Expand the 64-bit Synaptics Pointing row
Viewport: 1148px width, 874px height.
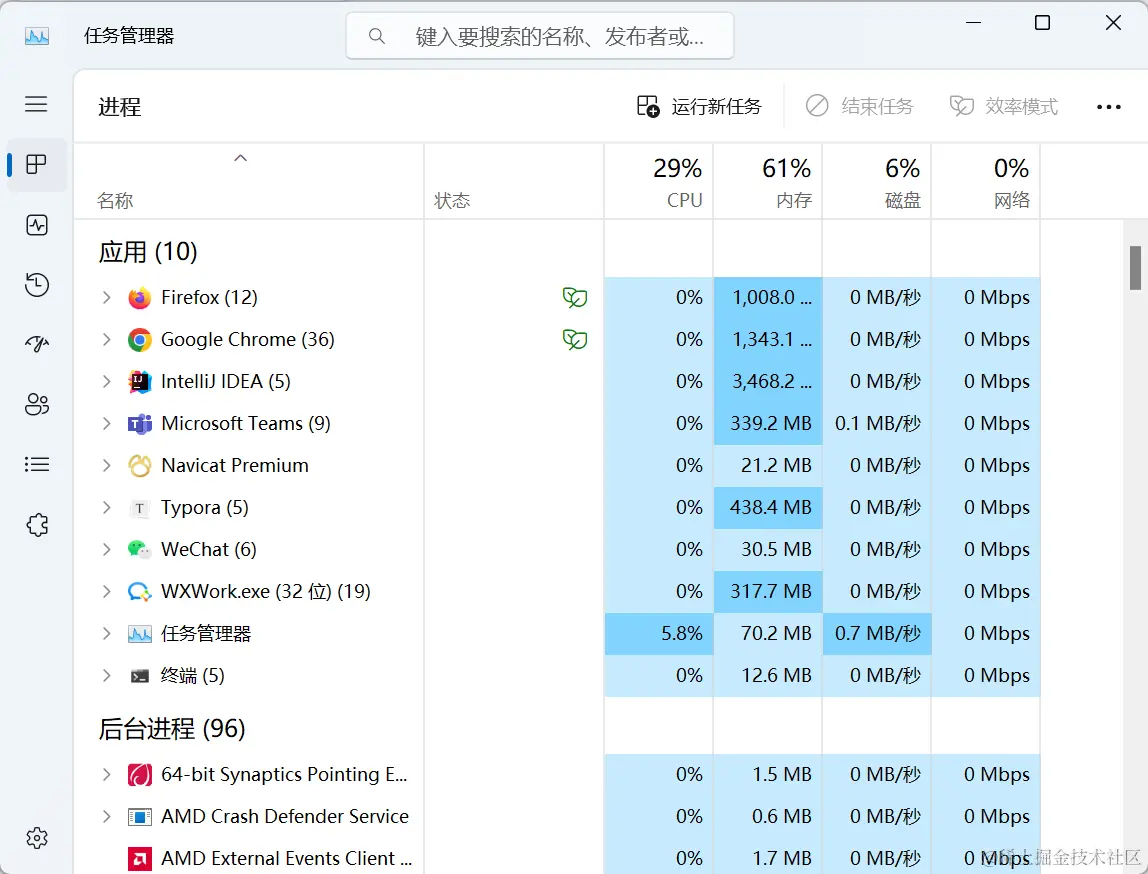click(107, 774)
